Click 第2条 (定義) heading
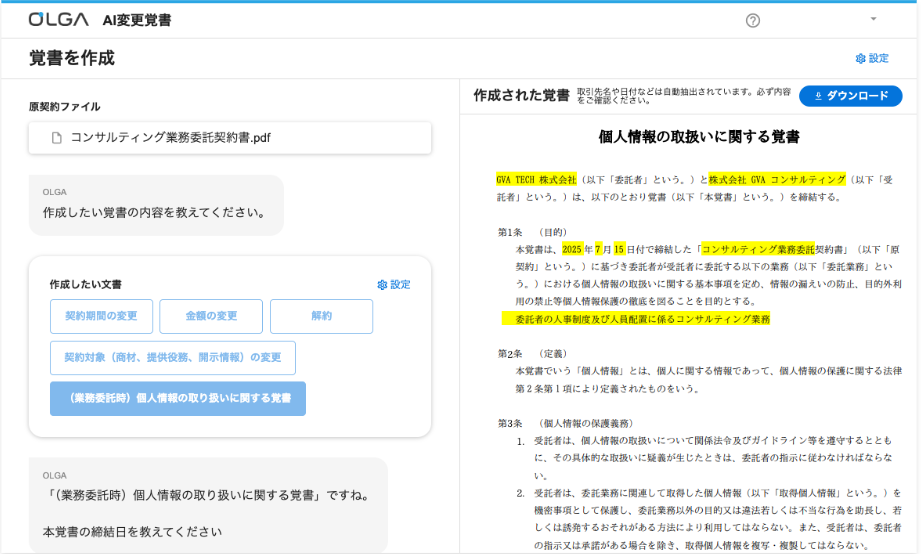Screen dimensions: 921x554 [x=532, y=354]
